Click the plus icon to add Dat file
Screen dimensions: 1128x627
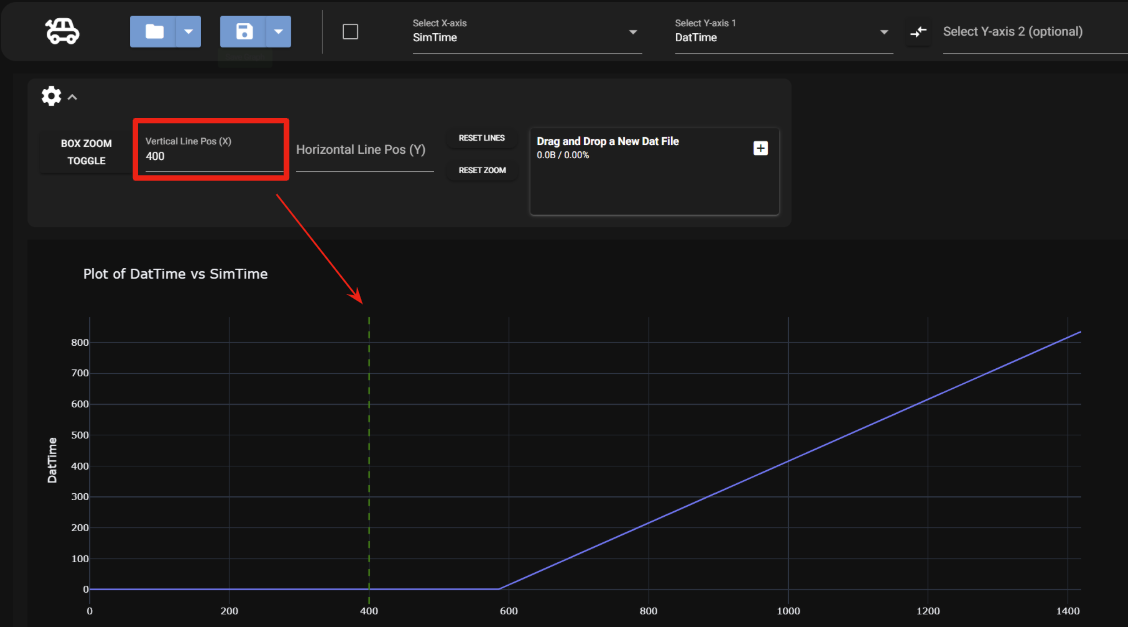coord(760,148)
